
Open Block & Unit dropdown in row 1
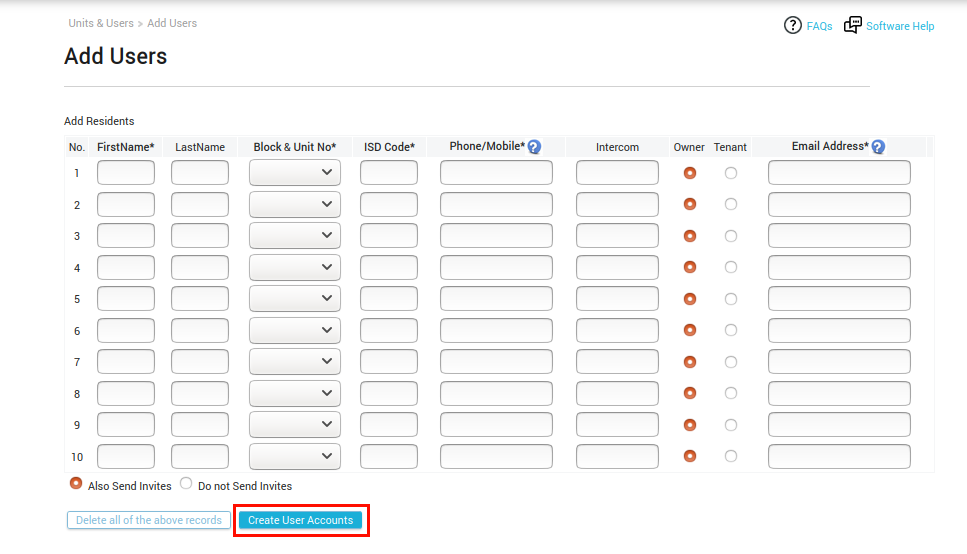tap(295, 173)
